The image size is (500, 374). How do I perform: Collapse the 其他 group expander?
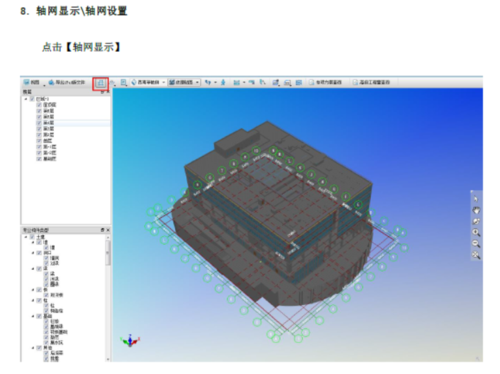pyautogui.click(x=33, y=348)
